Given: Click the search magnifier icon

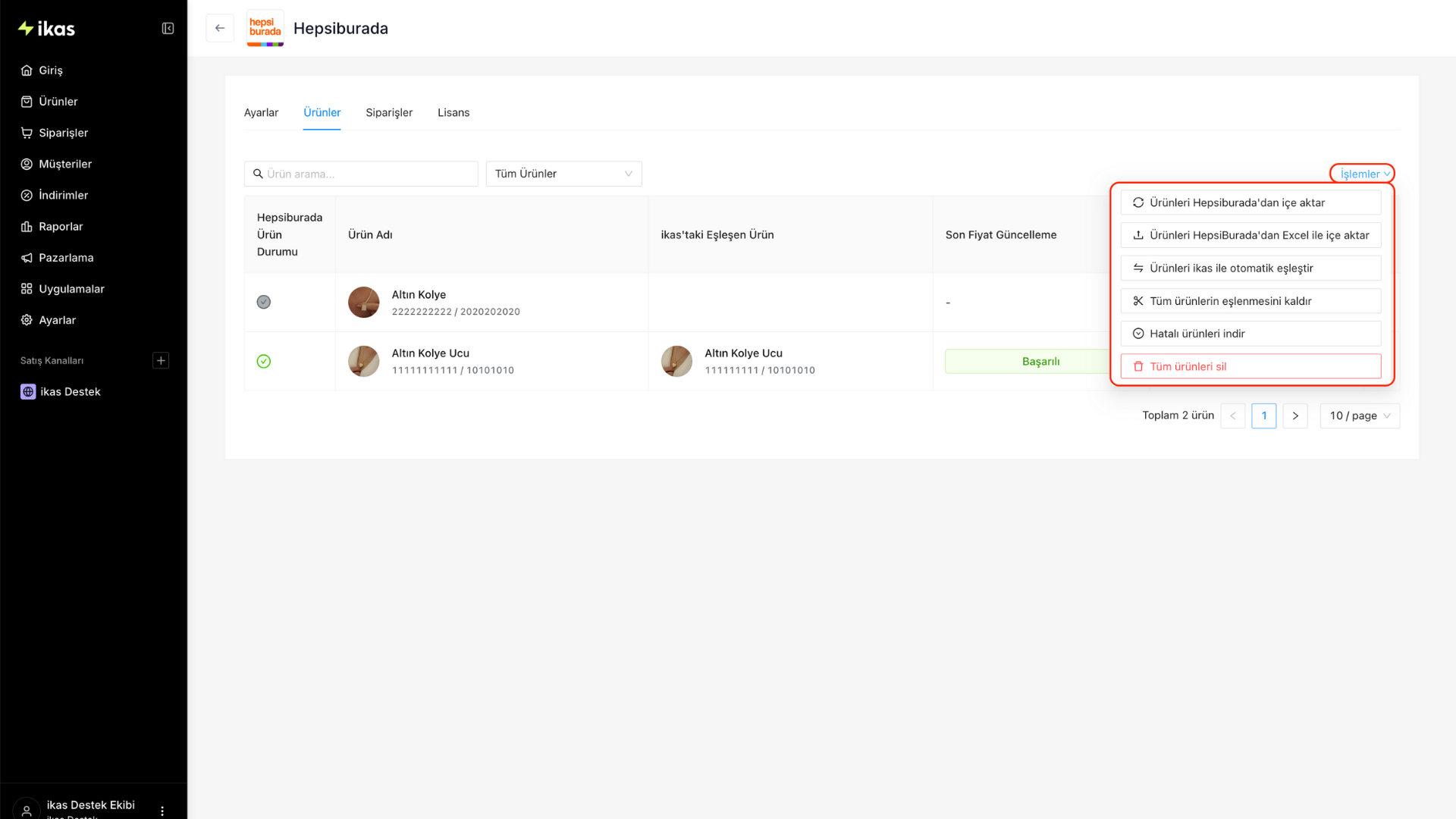Looking at the screenshot, I should click(258, 174).
